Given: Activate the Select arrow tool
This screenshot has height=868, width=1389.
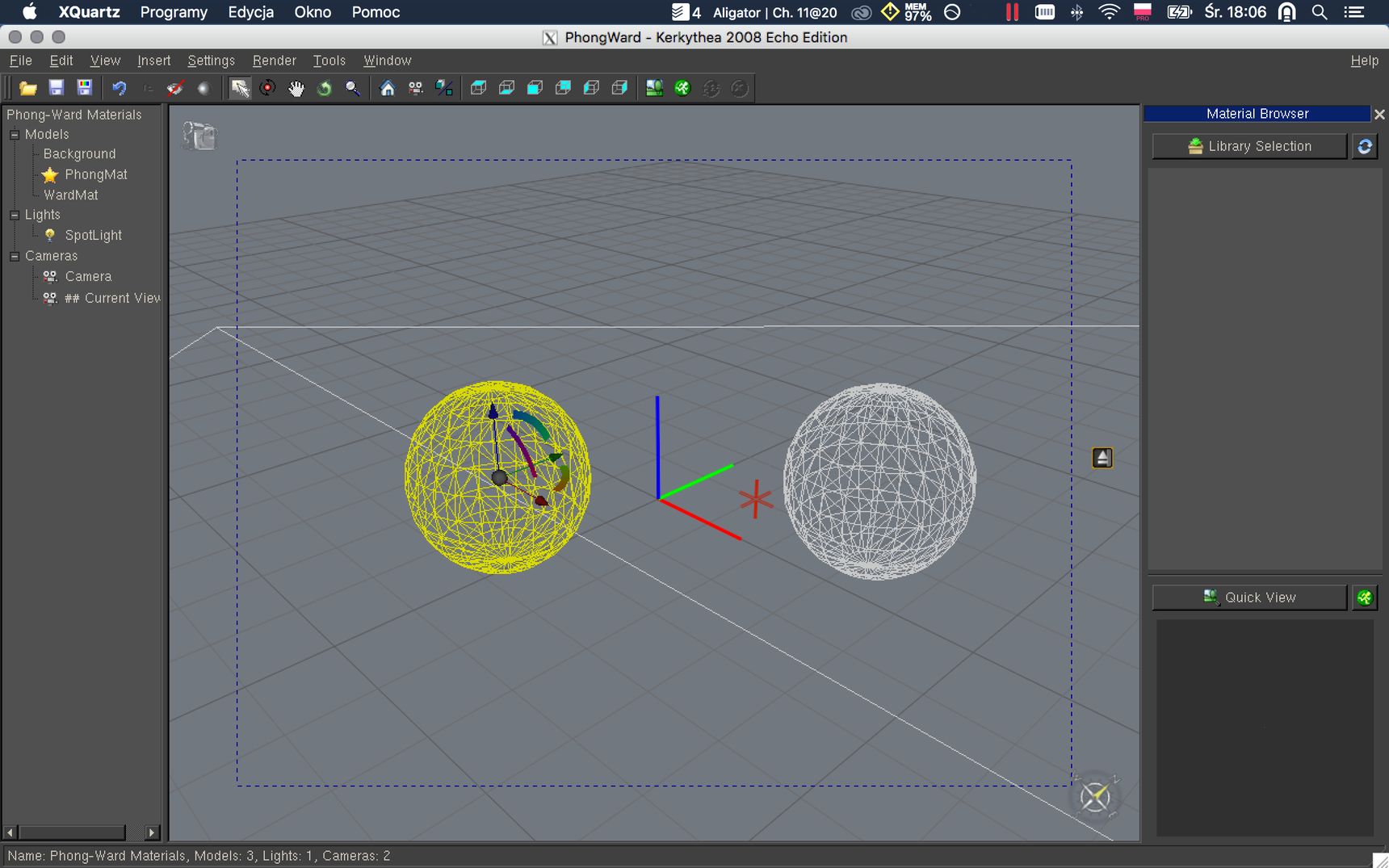Looking at the screenshot, I should (240, 88).
